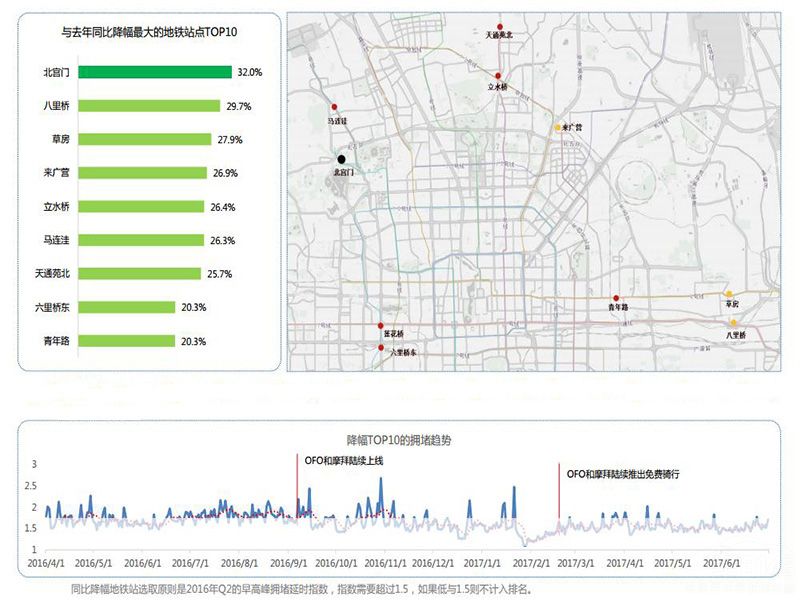Click the red 马连洼 marker on the map
Viewport: 800px width, 600px height.
(x=335, y=108)
